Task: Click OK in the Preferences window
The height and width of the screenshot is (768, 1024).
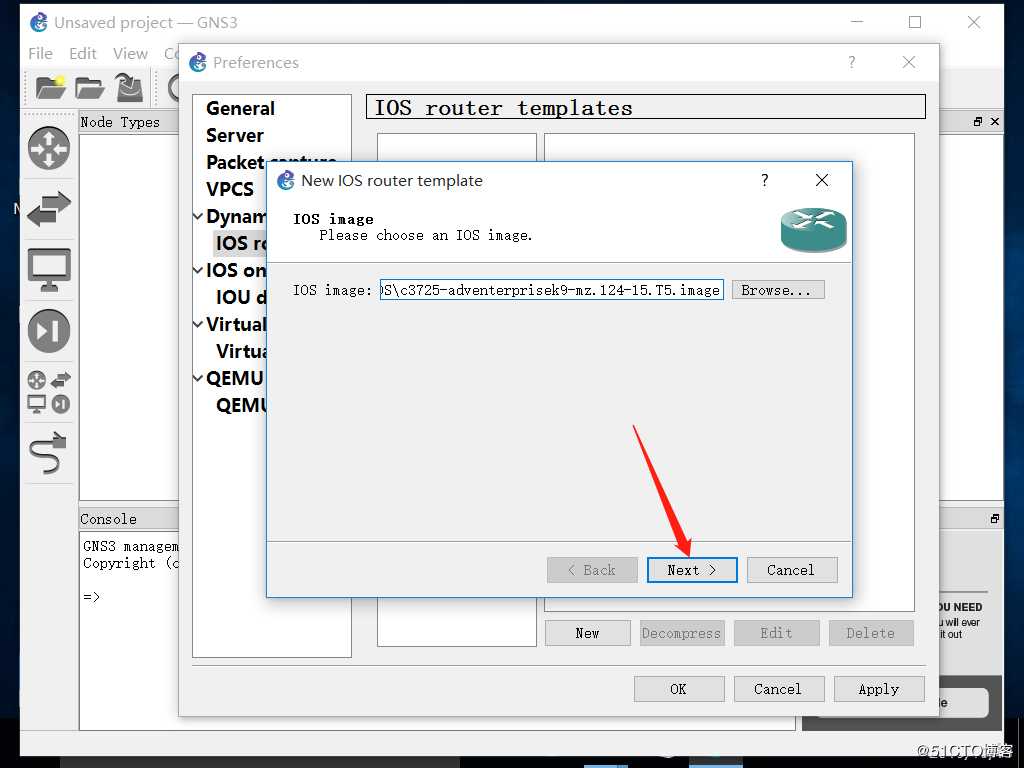Action: click(679, 689)
